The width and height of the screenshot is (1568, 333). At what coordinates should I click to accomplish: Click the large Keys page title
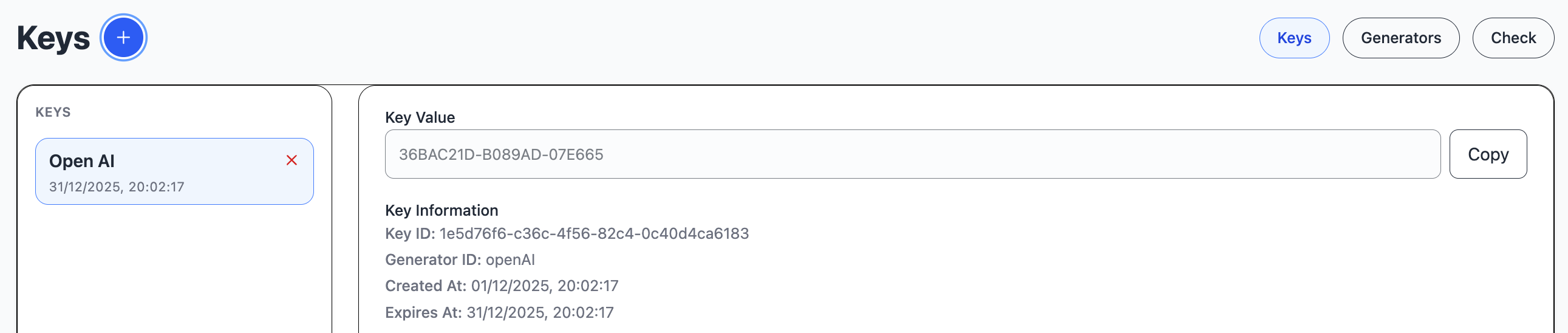53,38
